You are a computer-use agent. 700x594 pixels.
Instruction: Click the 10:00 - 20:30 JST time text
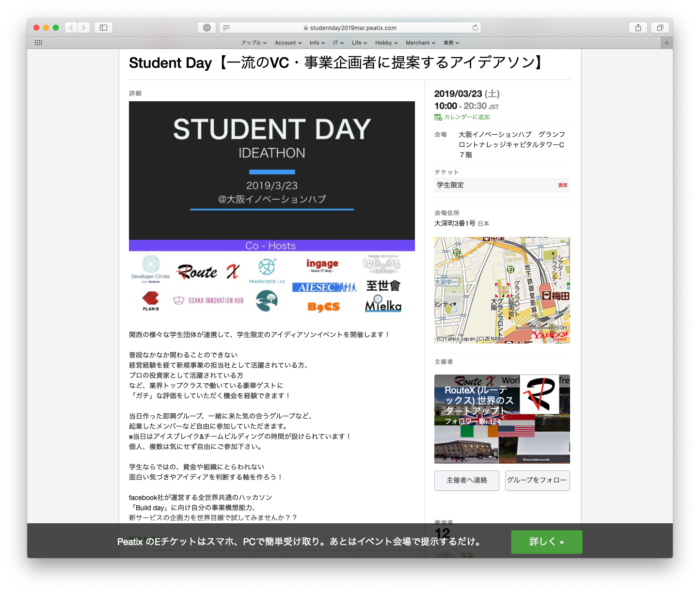click(467, 106)
